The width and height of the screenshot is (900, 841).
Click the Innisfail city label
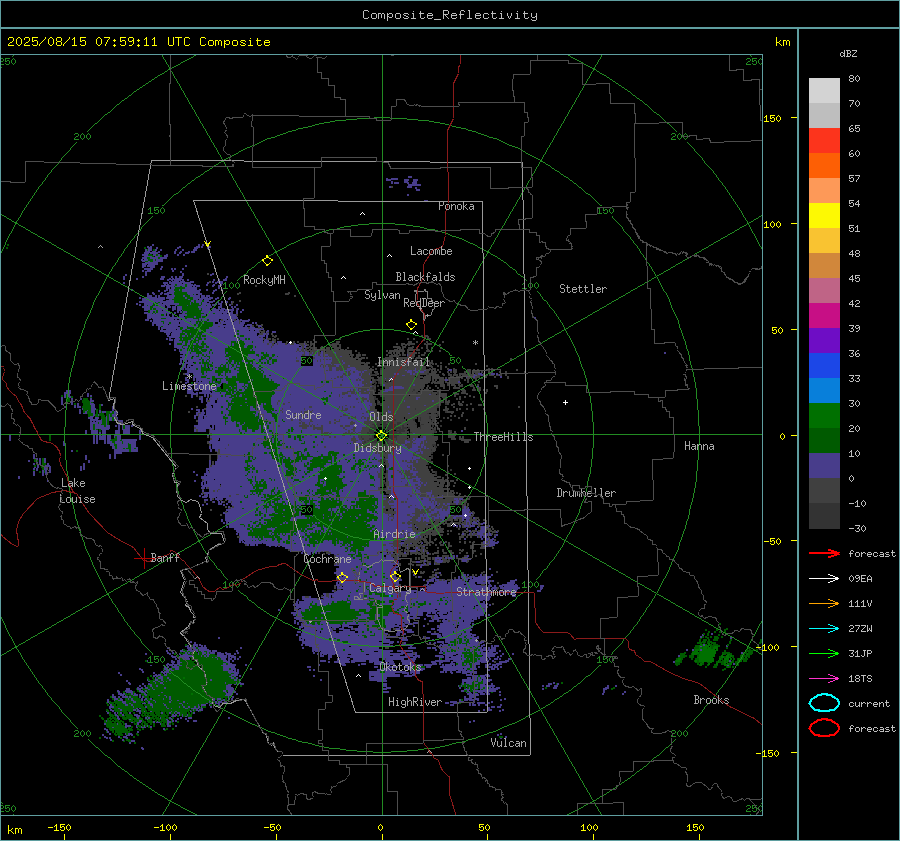(x=404, y=362)
